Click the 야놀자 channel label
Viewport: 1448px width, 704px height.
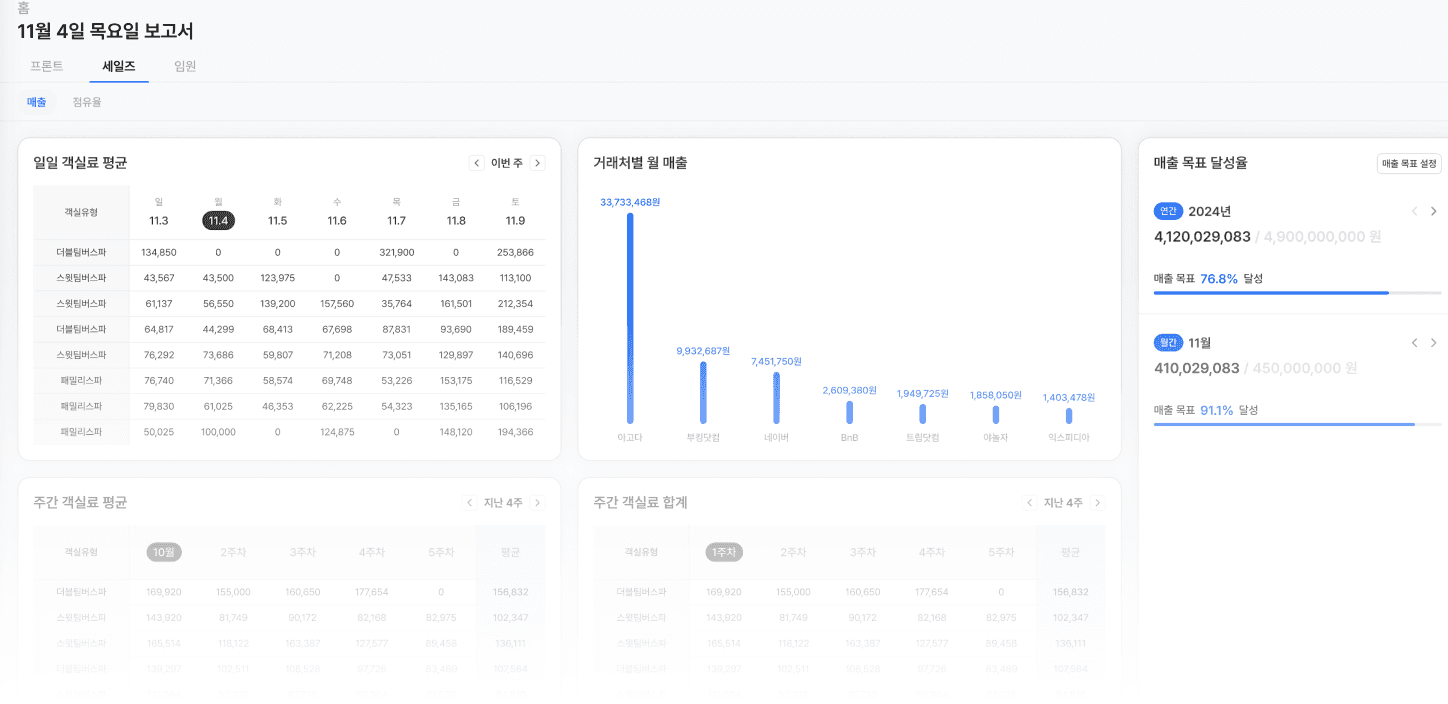click(x=996, y=438)
